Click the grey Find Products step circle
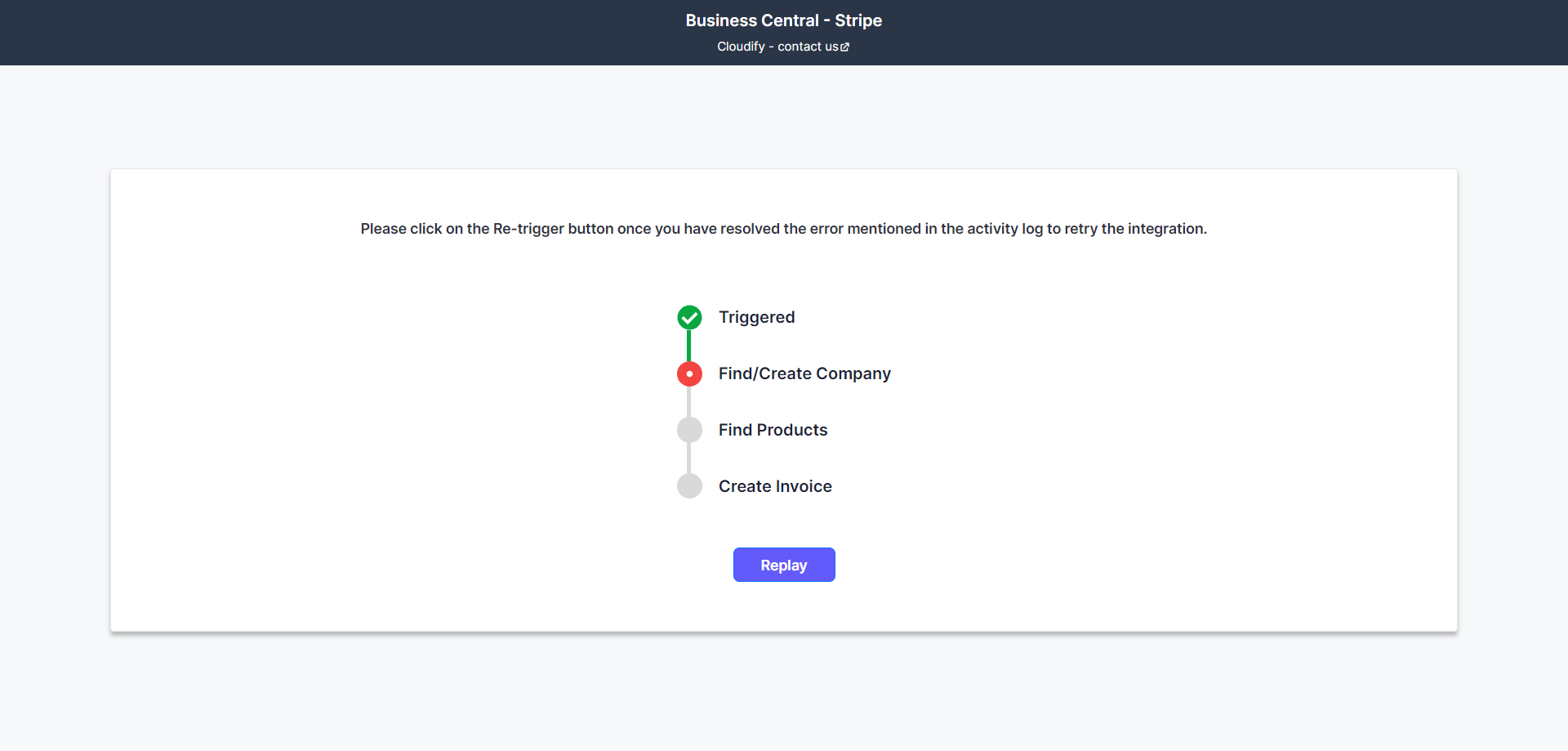1568x751 pixels. 689,430
